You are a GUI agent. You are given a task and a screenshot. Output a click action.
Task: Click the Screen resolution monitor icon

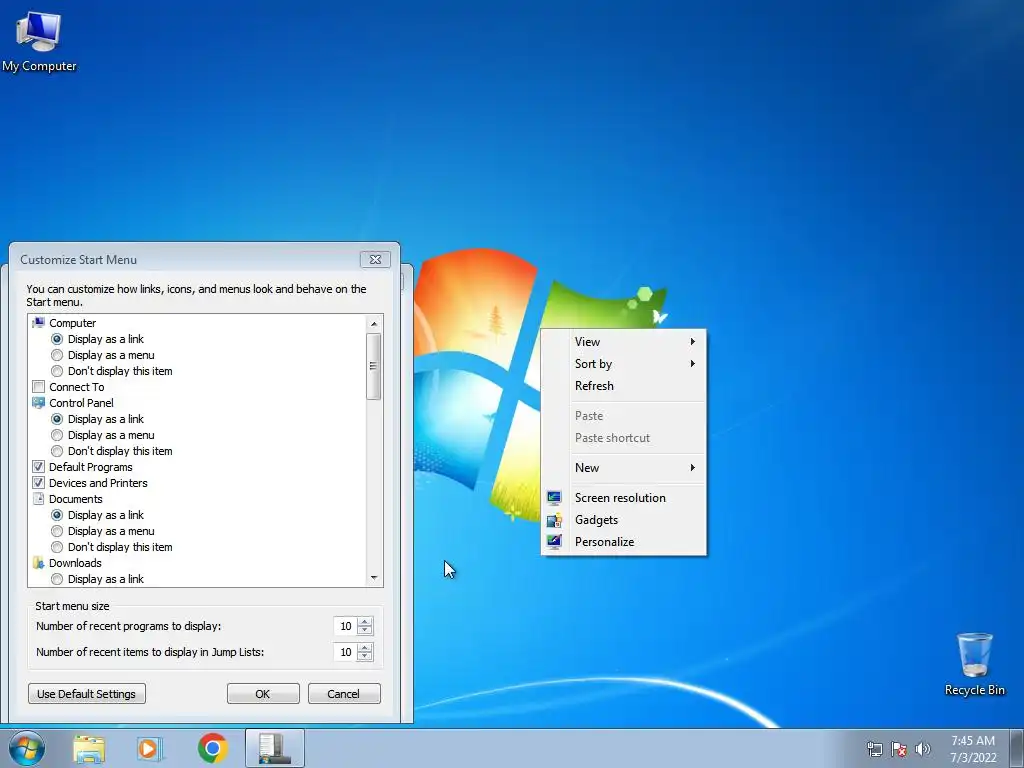[x=554, y=498]
